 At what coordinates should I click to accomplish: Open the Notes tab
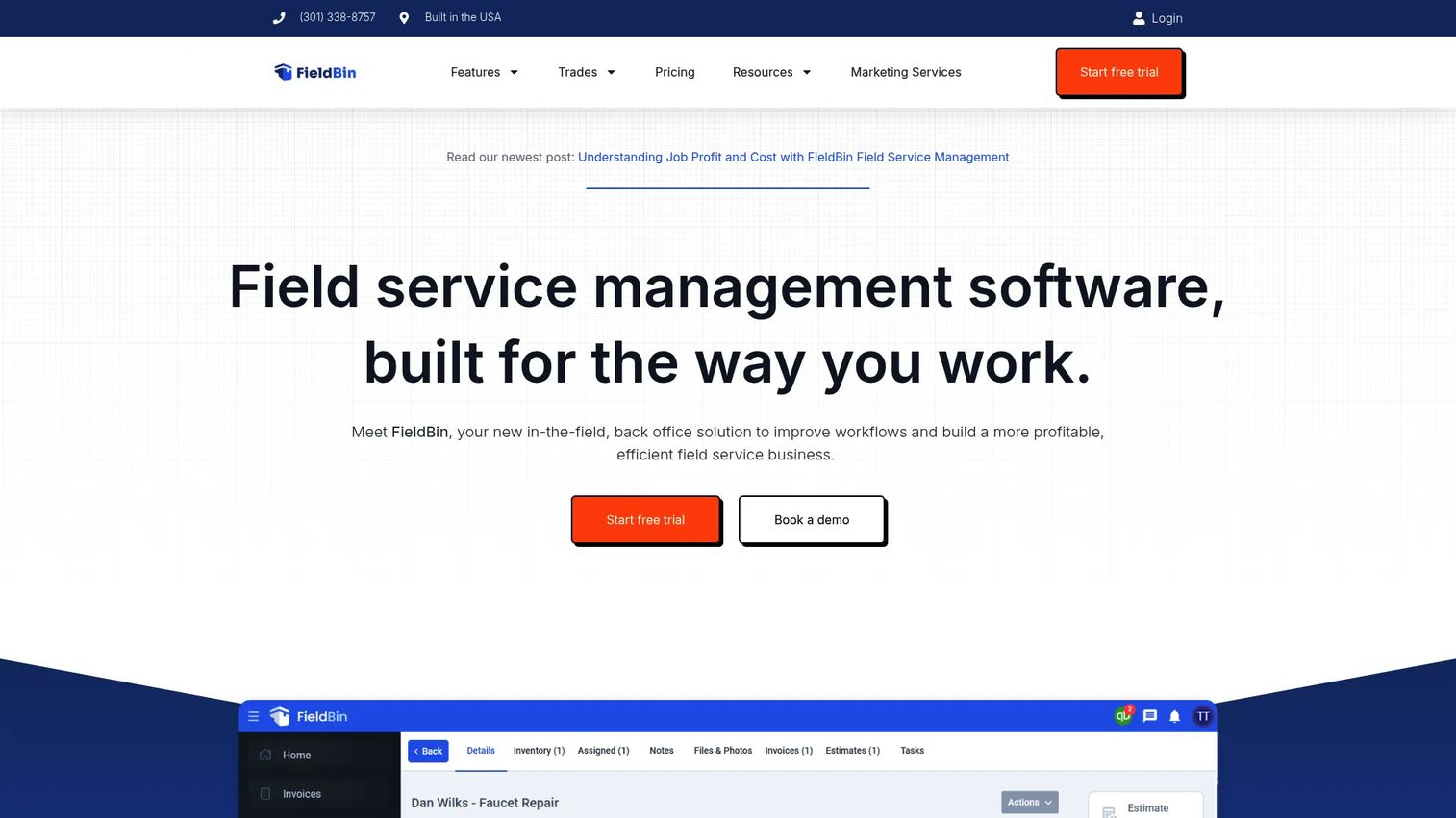[662, 751]
